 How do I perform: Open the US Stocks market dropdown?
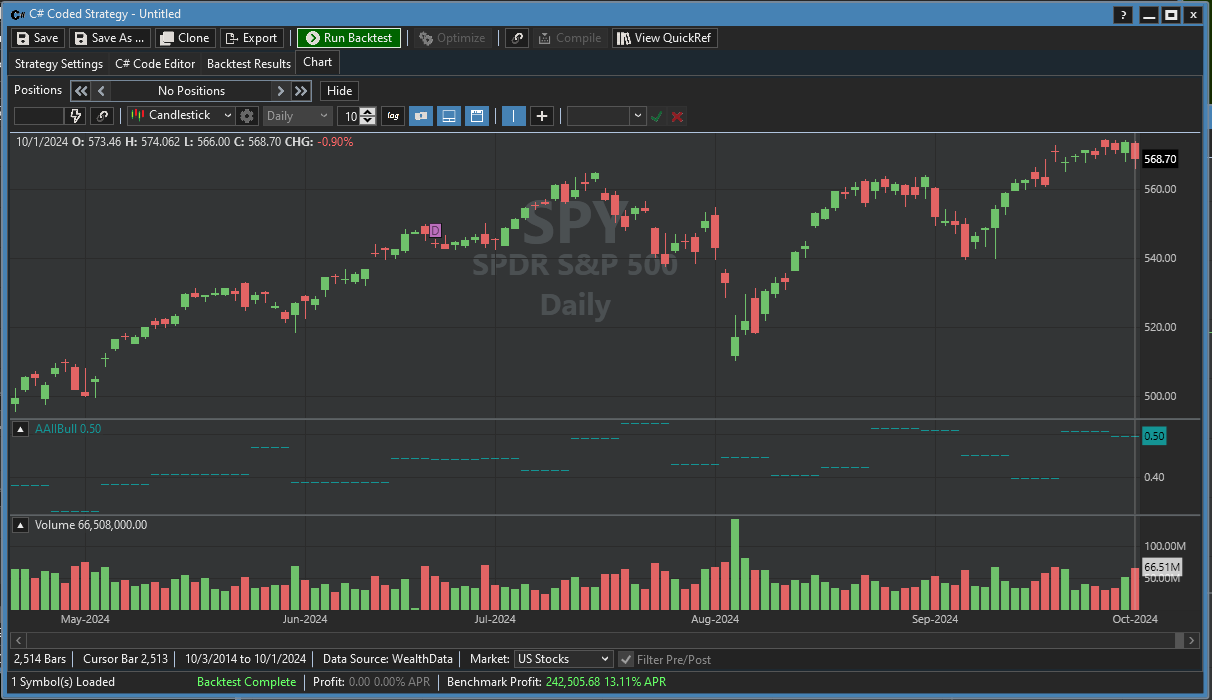click(562, 659)
